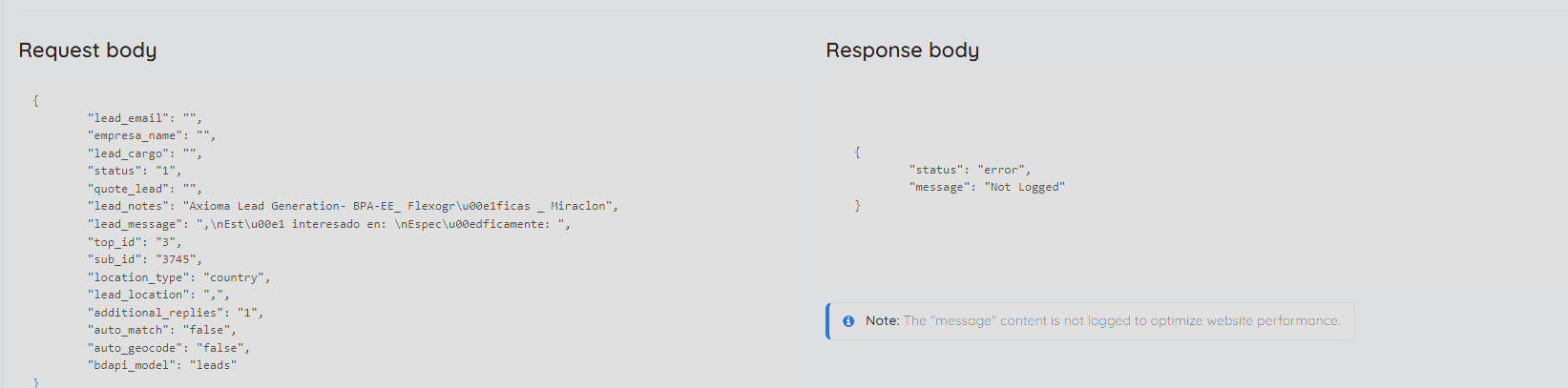Click the "auto_match": "false" line
Screen dimensions: 1568x388
point(162,330)
